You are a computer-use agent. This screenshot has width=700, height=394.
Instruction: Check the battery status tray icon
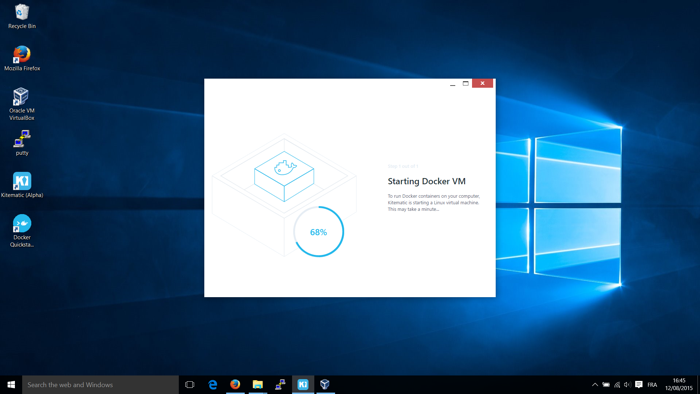606,385
